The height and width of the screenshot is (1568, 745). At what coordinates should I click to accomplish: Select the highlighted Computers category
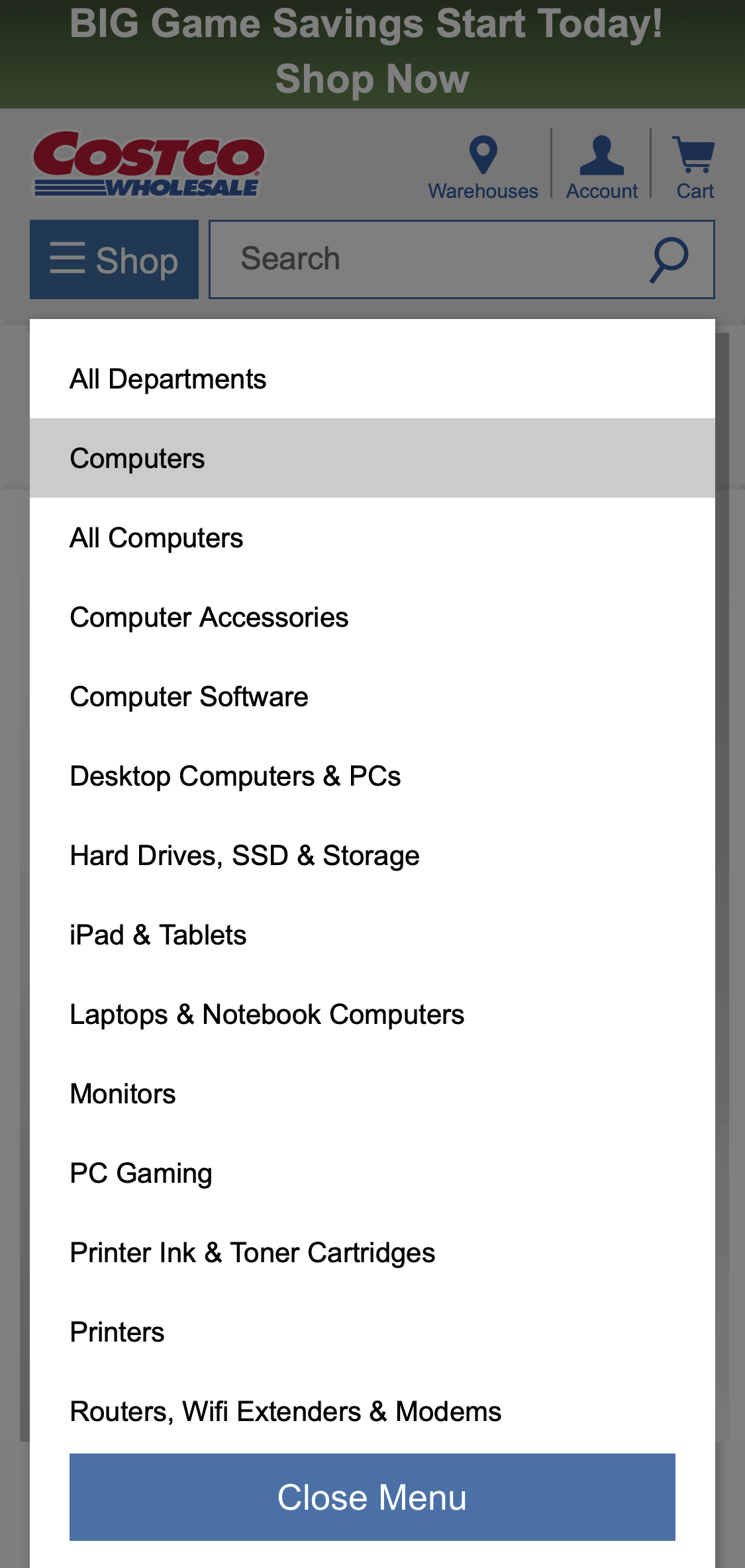[x=136, y=457]
